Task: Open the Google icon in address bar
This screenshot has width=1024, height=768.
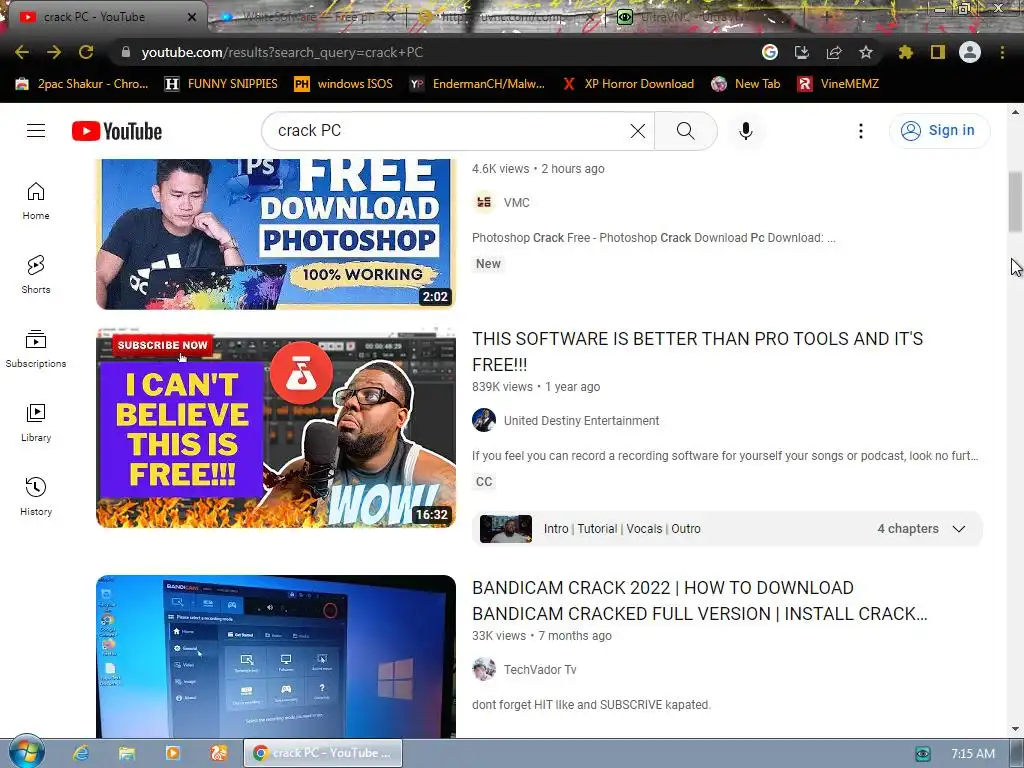Action: tap(770, 52)
